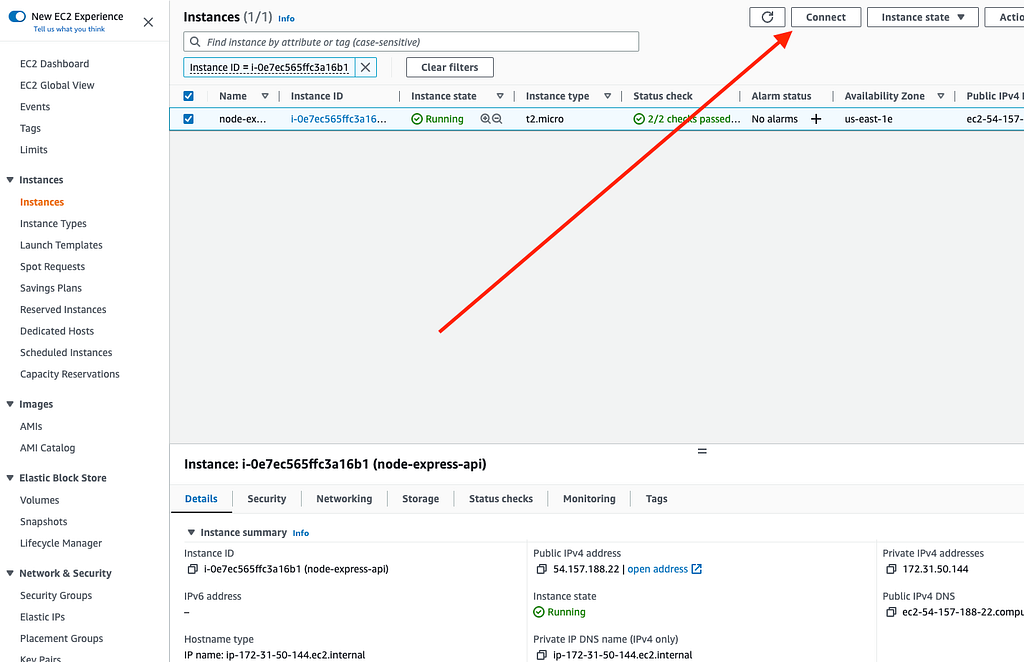Click the Clear filters button
This screenshot has width=1024, height=662.
pyautogui.click(x=449, y=67)
